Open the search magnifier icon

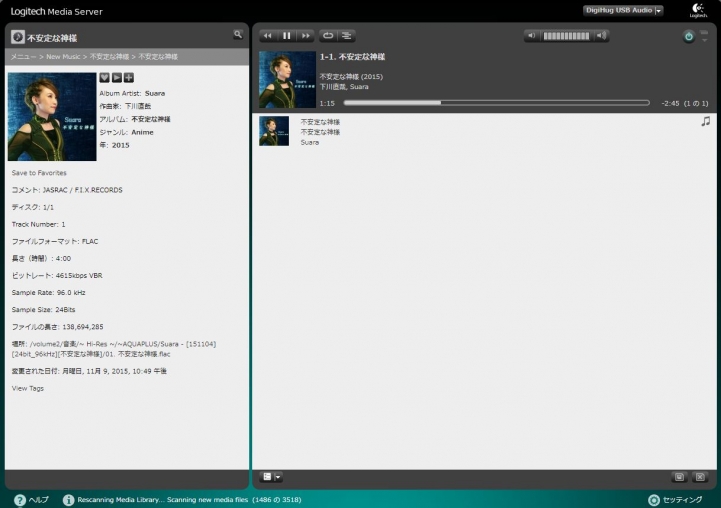pyautogui.click(x=238, y=34)
